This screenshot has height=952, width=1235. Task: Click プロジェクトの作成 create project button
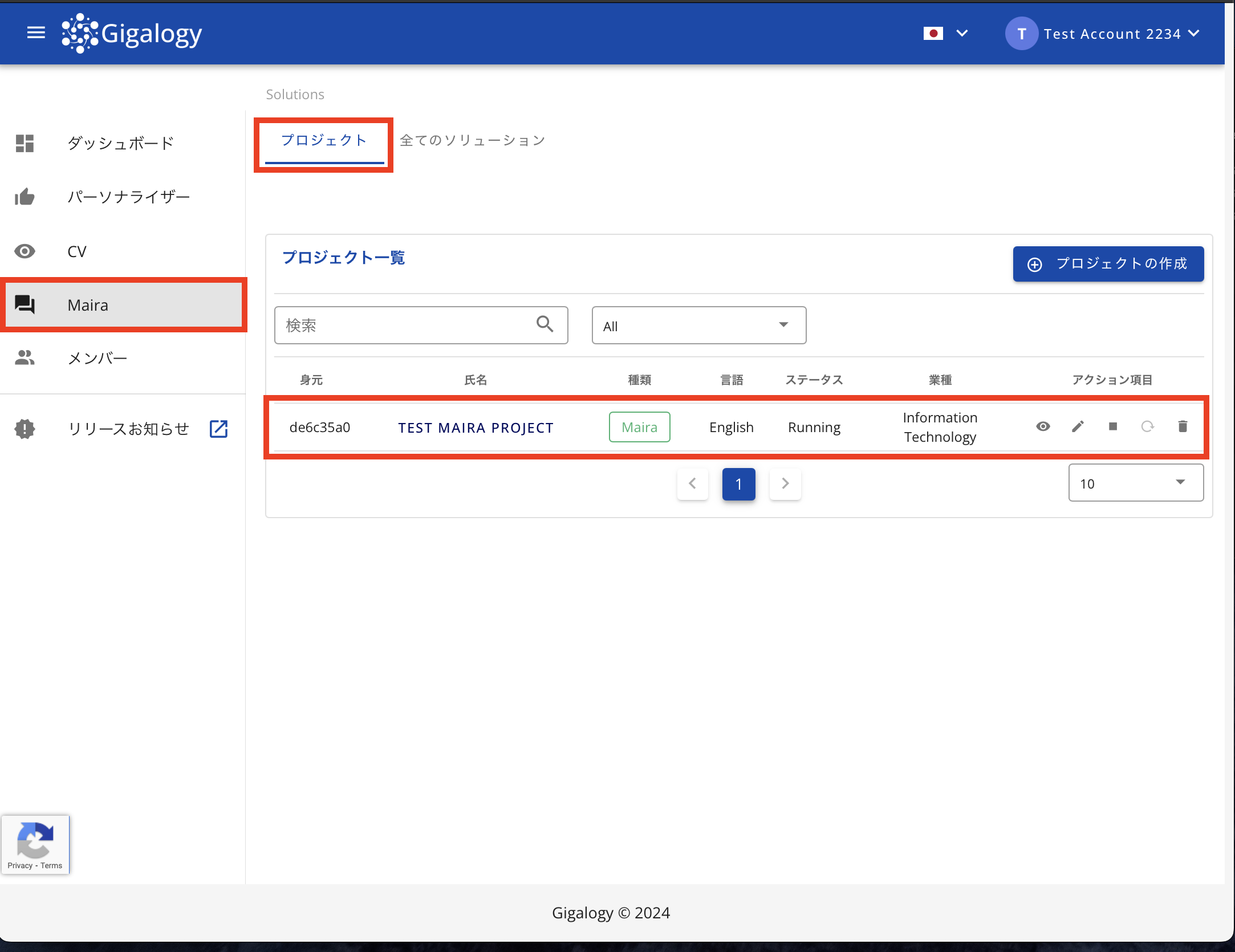[1108, 263]
